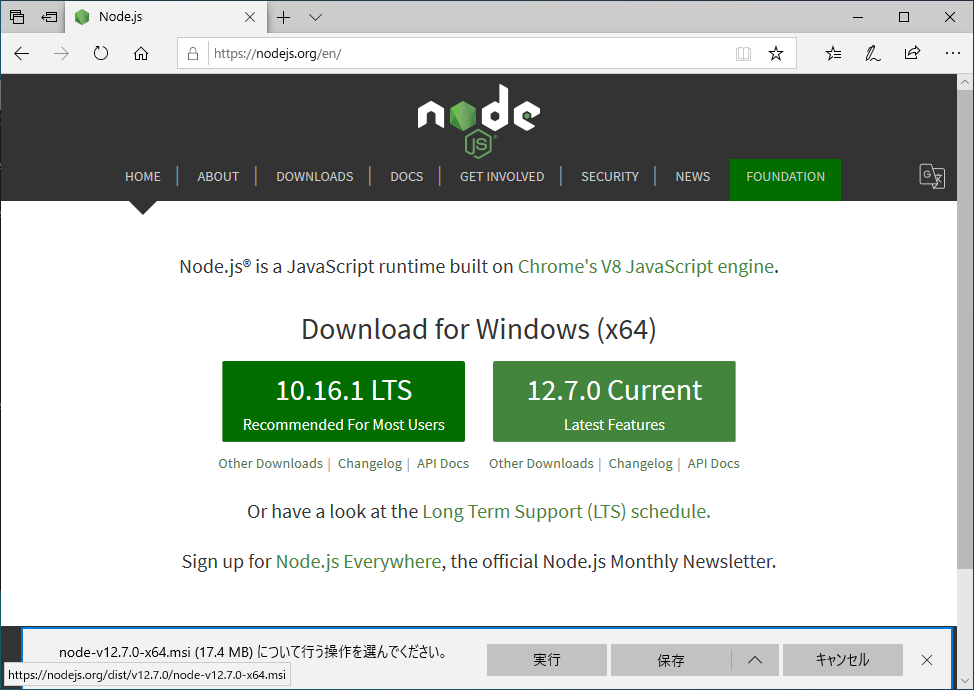Image resolution: width=974 pixels, height=690 pixels.
Task: Open Node.js Everywhere newsletter link
Action: 358,561
